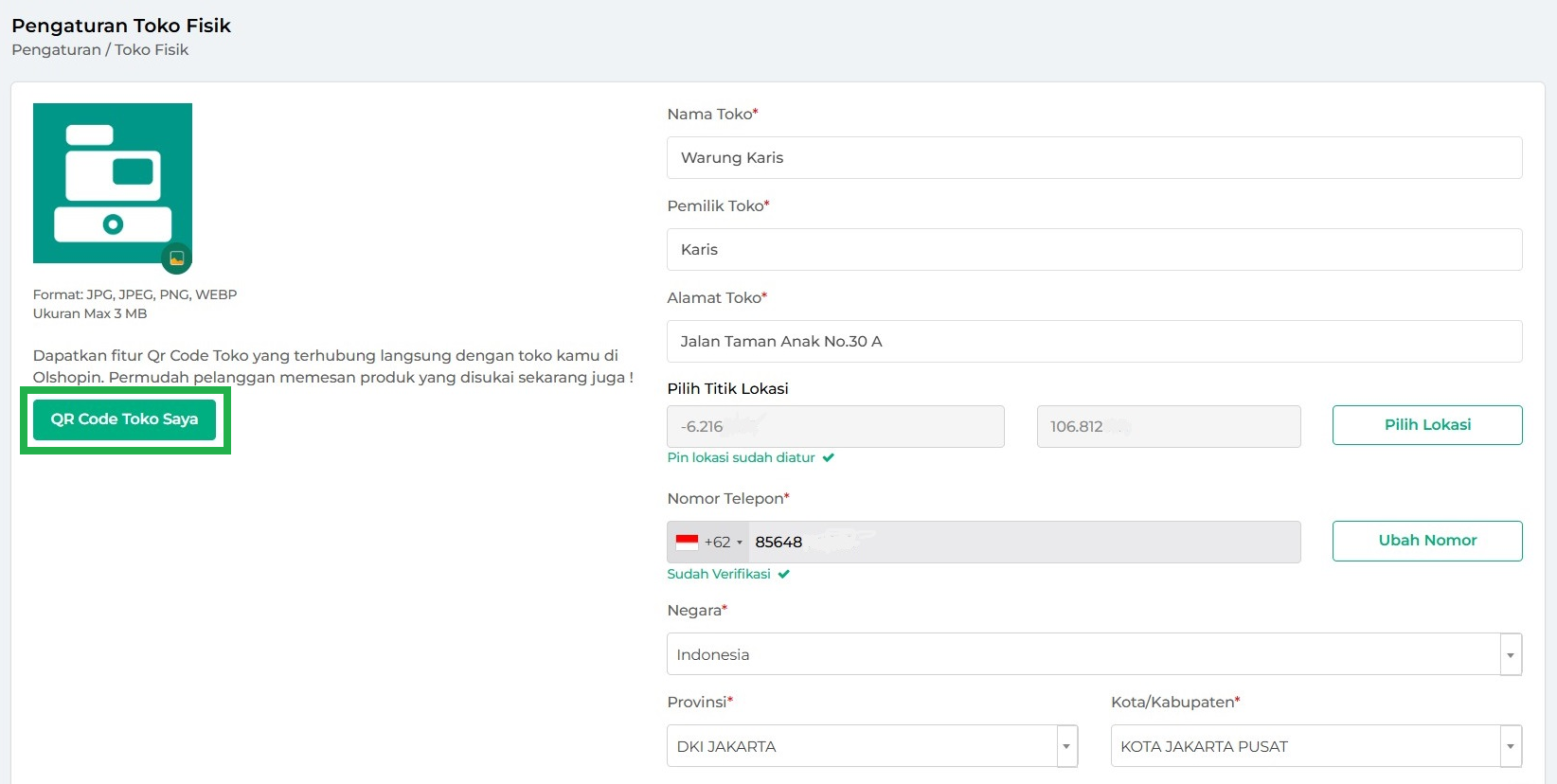Click the change store image icon
Image resolution: width=1557 pixels, height=784 pixels.
tap(176, 258)
